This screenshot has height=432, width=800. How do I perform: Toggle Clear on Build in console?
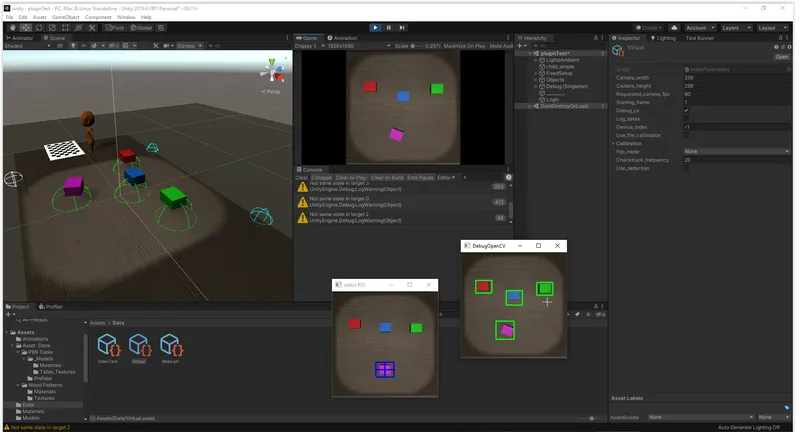tap(387, 177)
